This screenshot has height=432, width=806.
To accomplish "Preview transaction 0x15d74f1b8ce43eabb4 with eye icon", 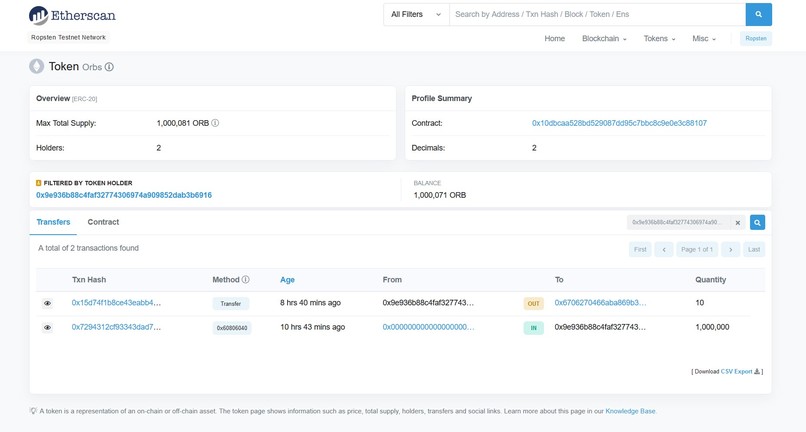I will (47, 303).
